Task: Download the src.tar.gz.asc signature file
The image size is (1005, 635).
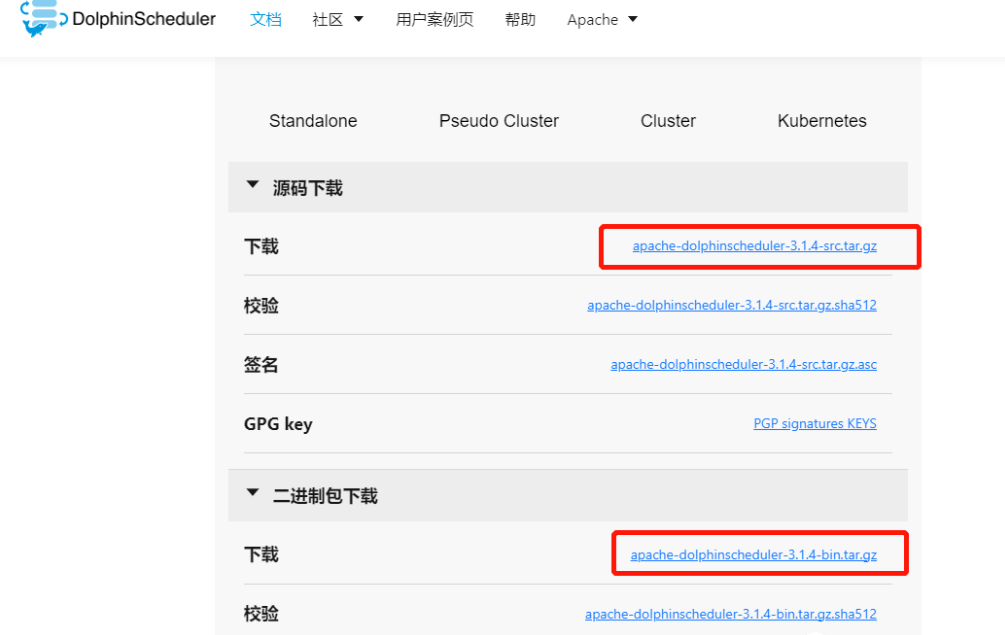Action: click(x=743, y=364)
